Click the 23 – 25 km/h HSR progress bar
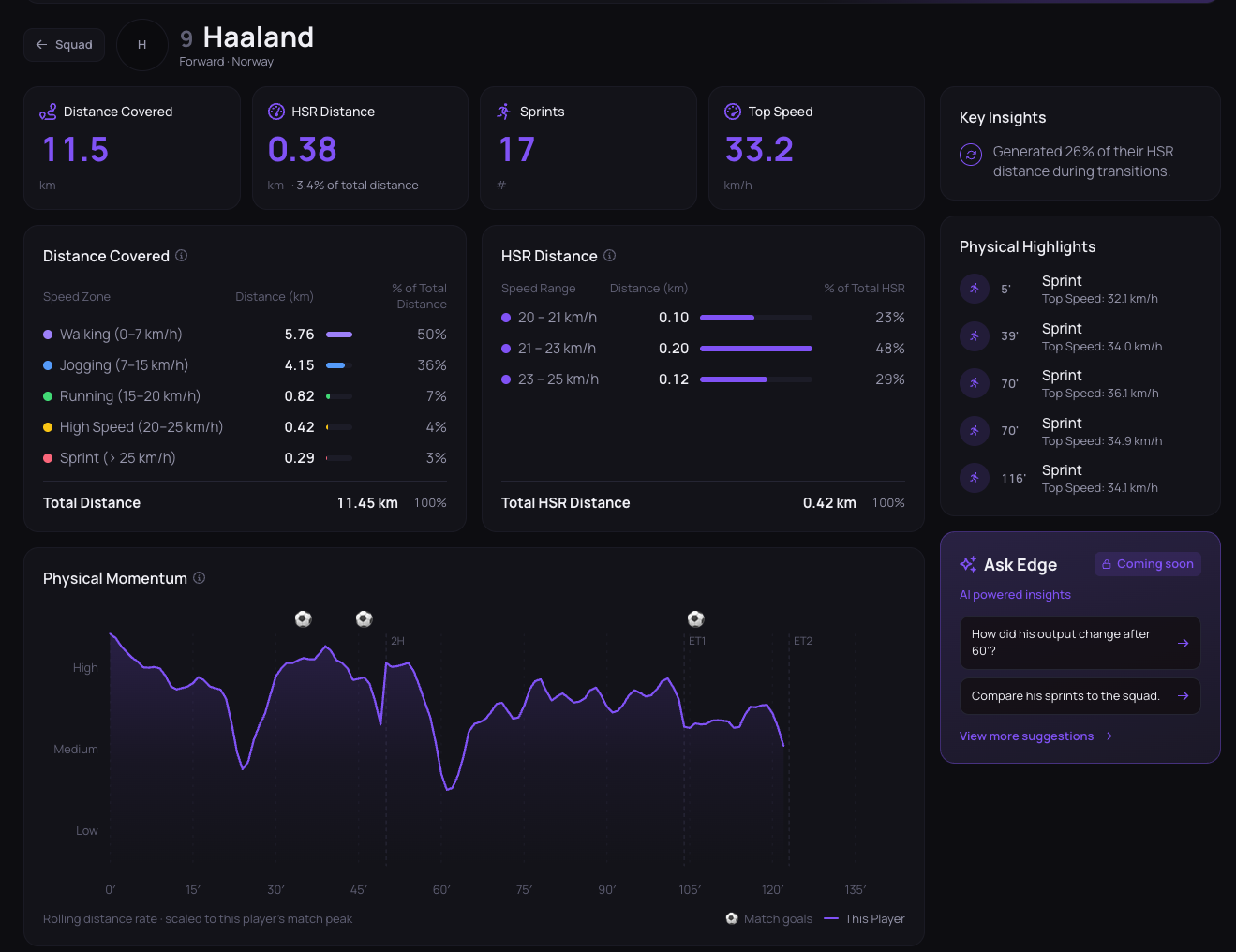This screenshot has width=1236, height=952. 756,379
